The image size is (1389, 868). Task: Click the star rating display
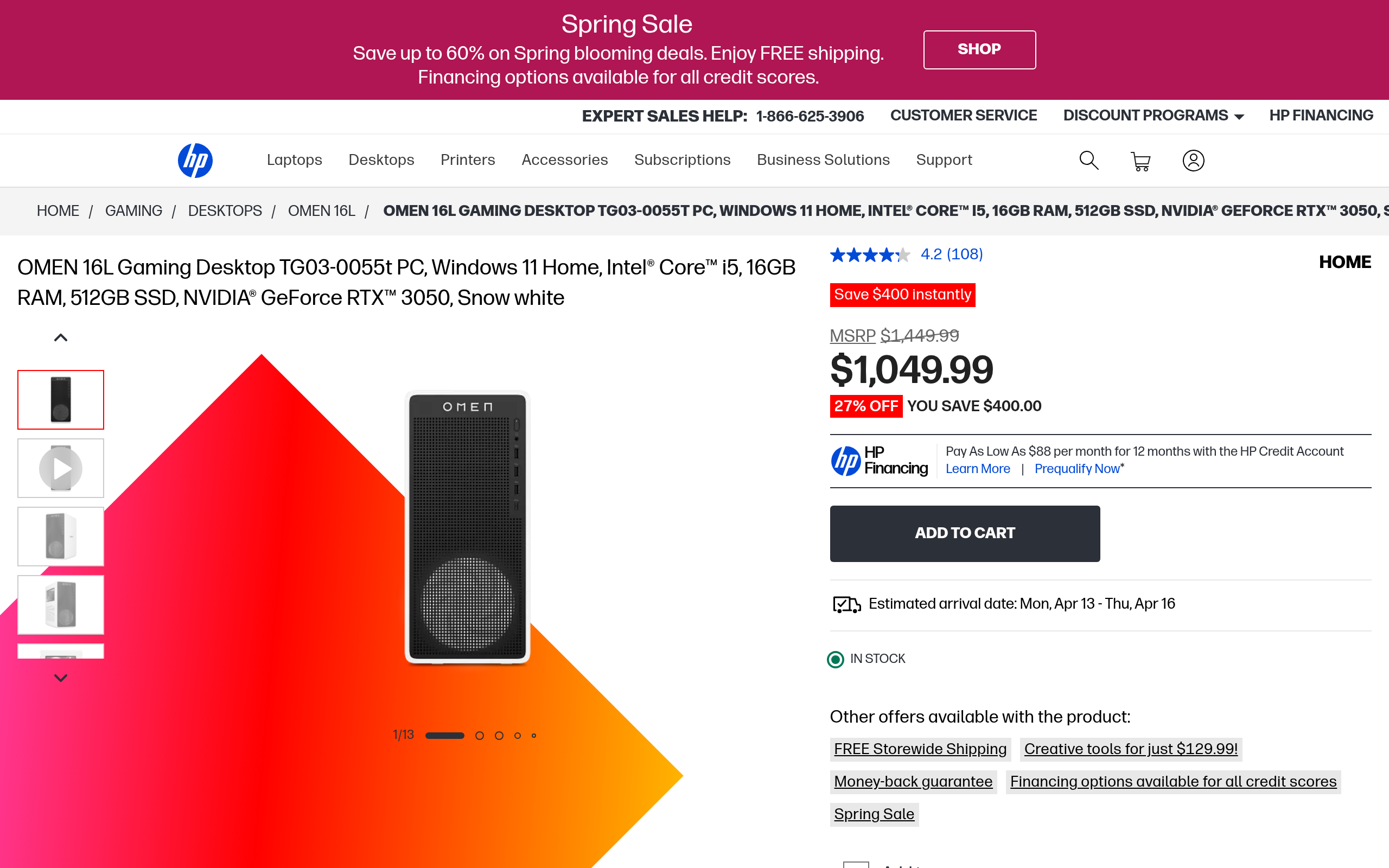(870, 254)
